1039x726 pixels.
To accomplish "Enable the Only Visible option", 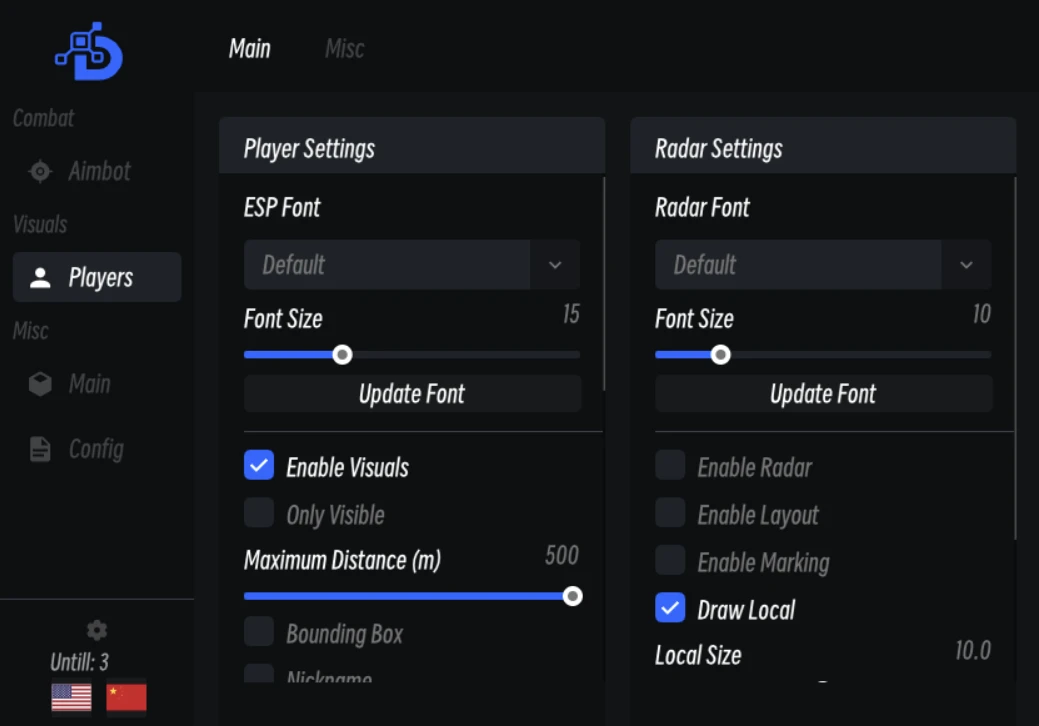I will [x=259, y=513].
